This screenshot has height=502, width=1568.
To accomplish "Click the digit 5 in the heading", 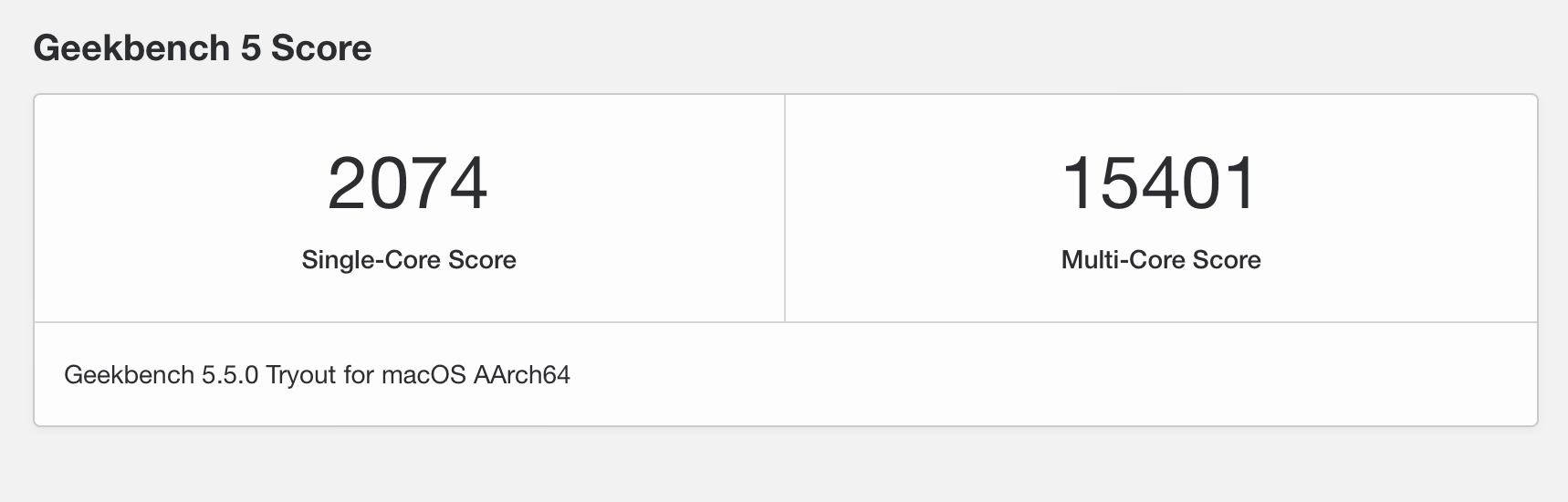I will [x=251, y=48].
